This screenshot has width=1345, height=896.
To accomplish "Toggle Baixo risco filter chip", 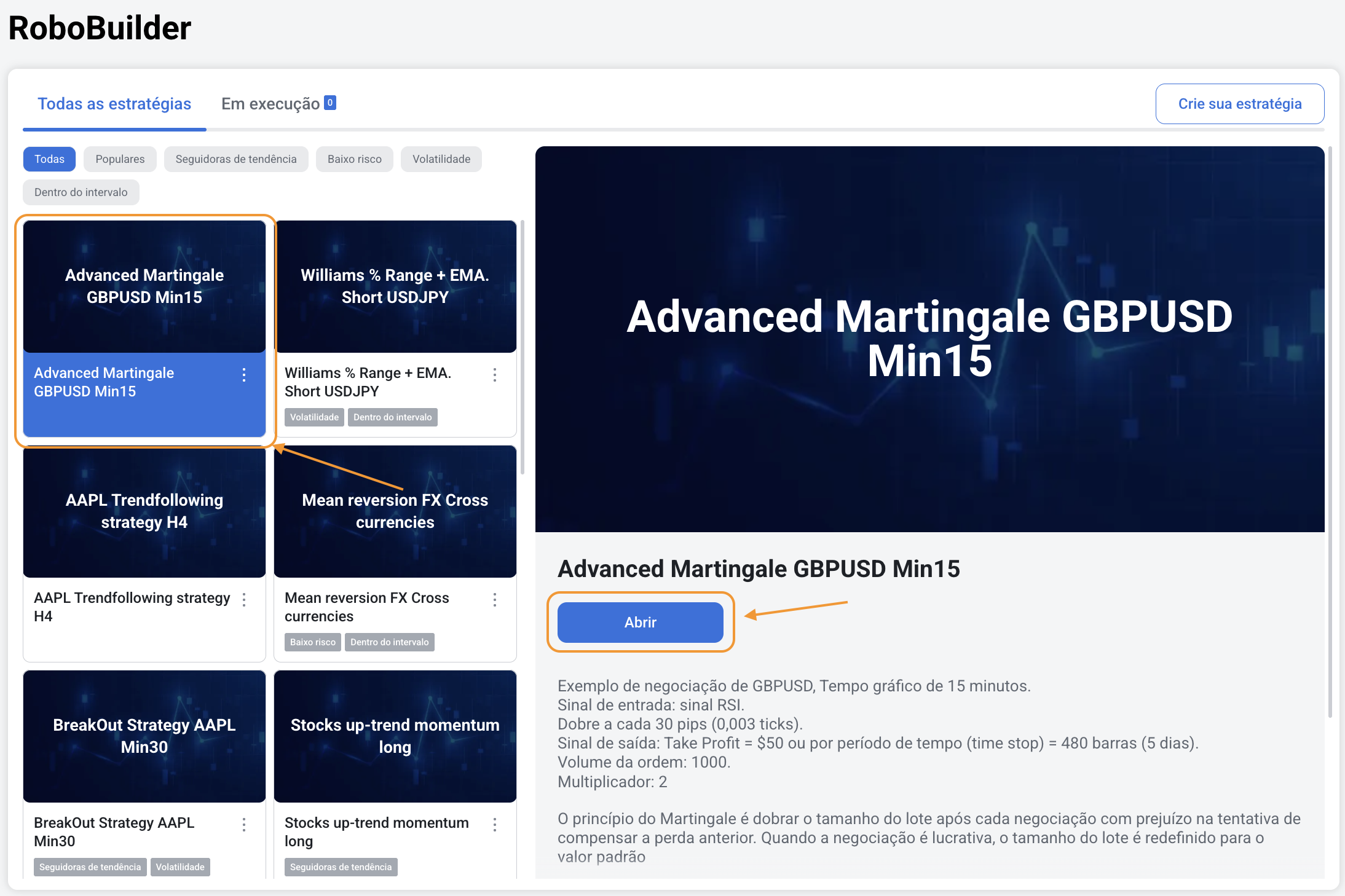I will pyautogui.click(x=354, y=159).
